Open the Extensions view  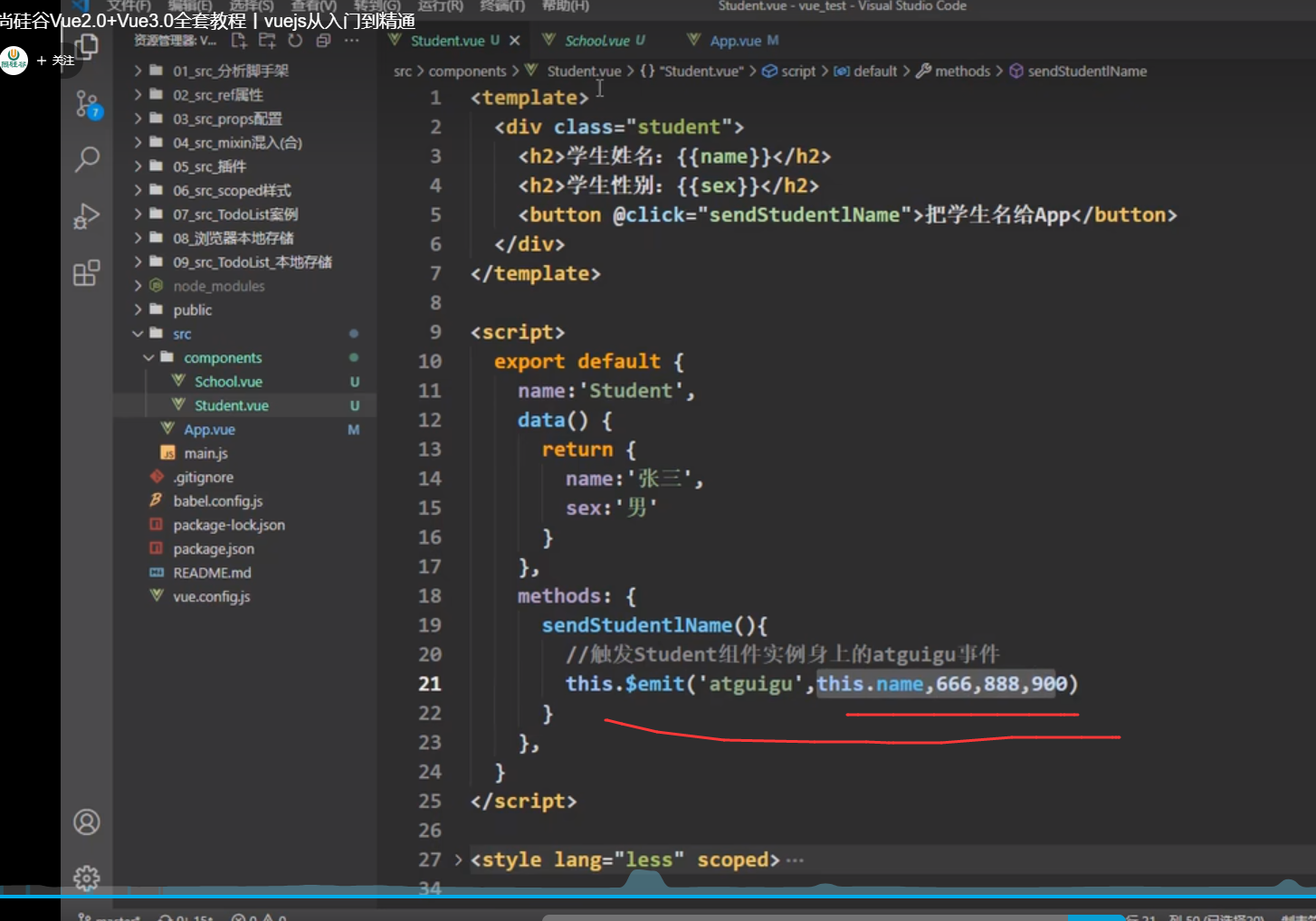coord(87,273)
